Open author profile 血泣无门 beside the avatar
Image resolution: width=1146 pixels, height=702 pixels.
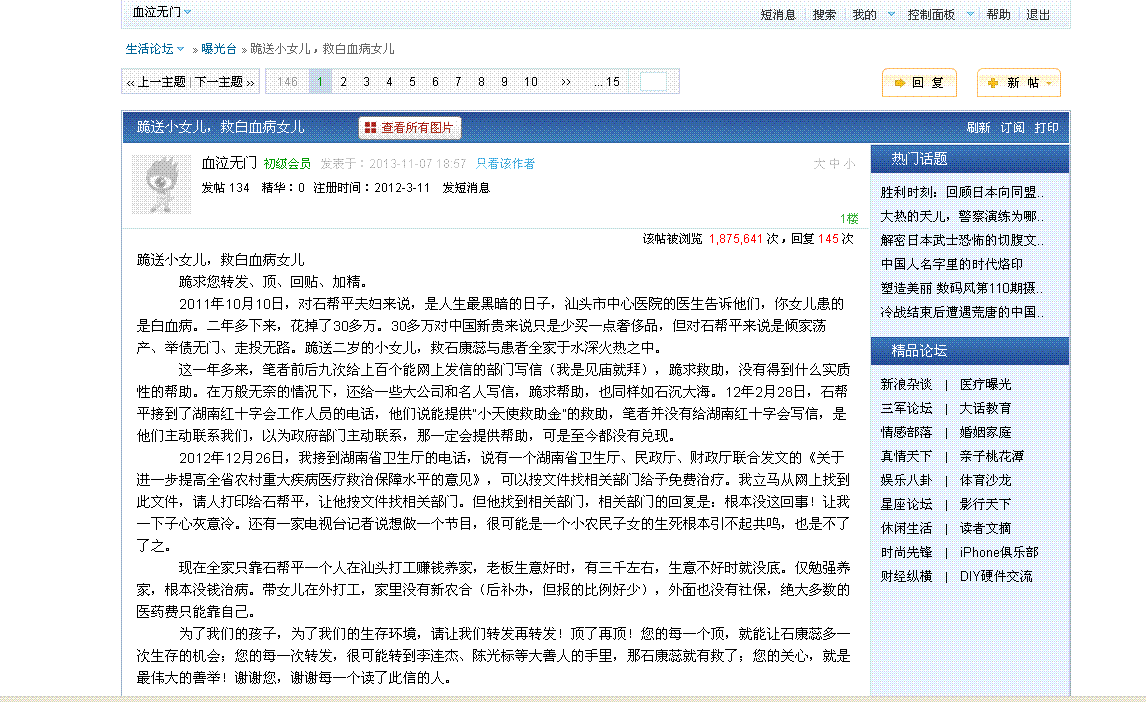click(229, 163)
